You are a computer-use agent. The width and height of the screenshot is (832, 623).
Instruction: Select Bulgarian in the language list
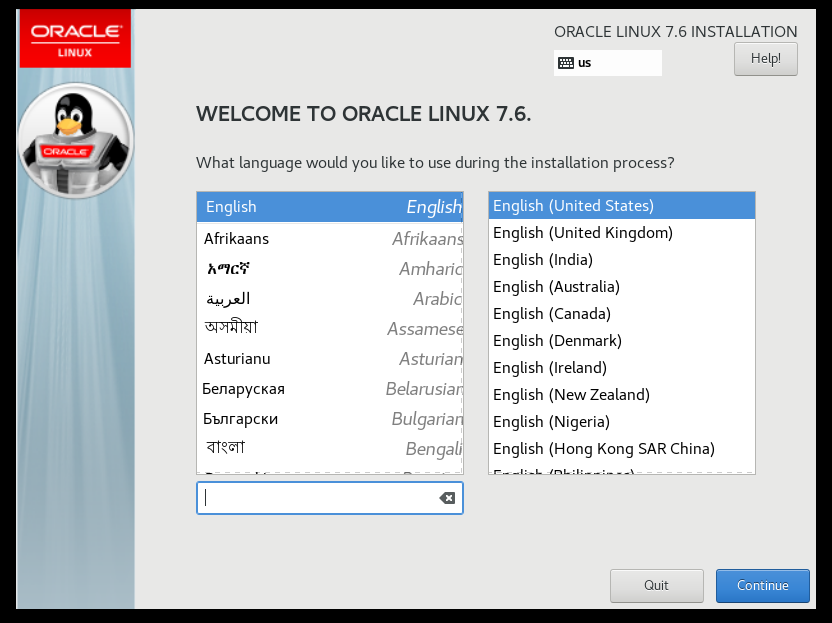[x=330, y=419]
